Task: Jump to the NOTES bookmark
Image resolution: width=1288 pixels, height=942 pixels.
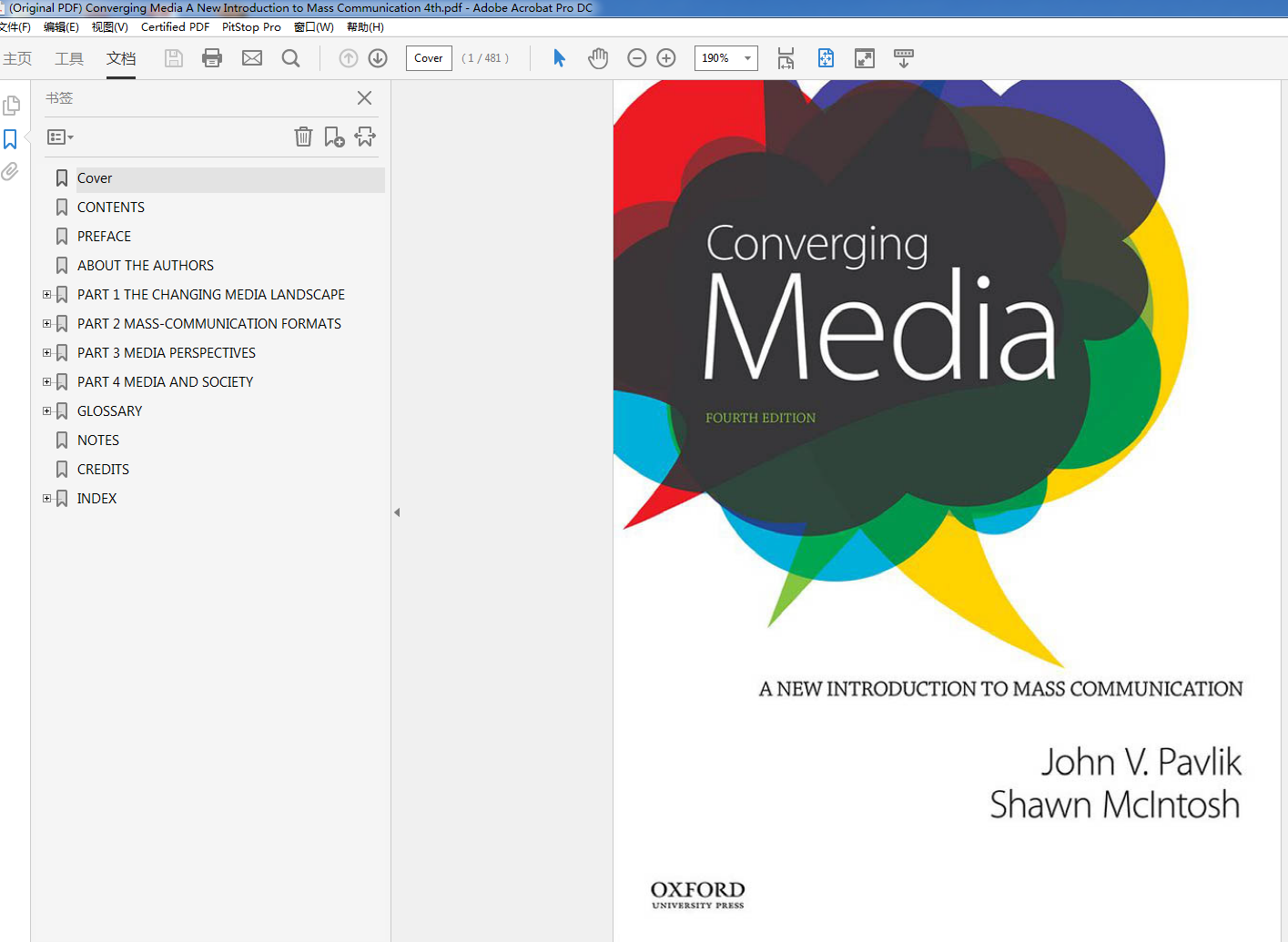Action: pyautogui.click(x=98, y=441)
